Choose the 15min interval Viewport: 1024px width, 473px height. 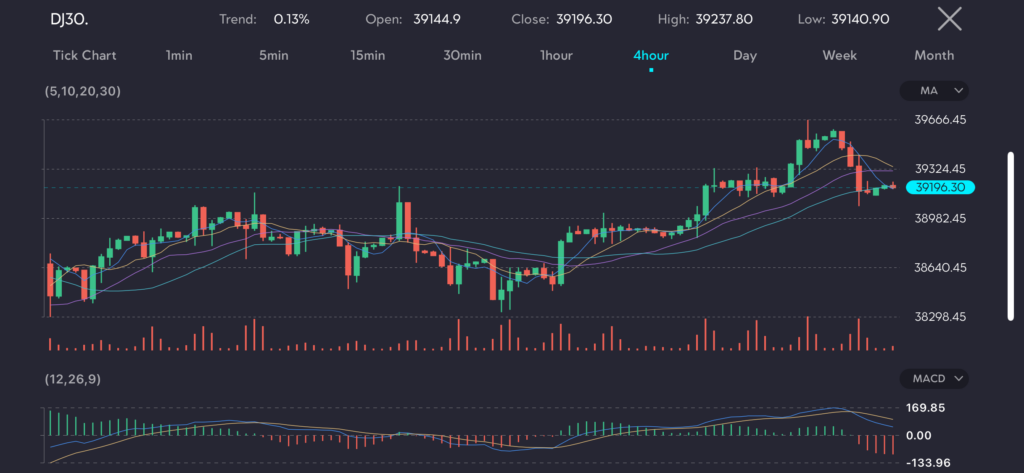(x=367, y=56)
